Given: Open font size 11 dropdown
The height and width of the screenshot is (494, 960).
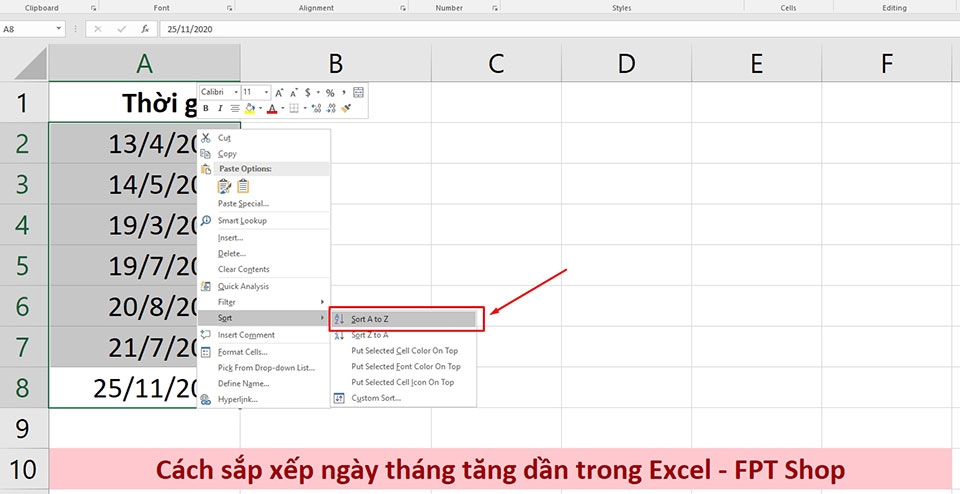Looking at the screenshot, I should click(x=267, y=92).
